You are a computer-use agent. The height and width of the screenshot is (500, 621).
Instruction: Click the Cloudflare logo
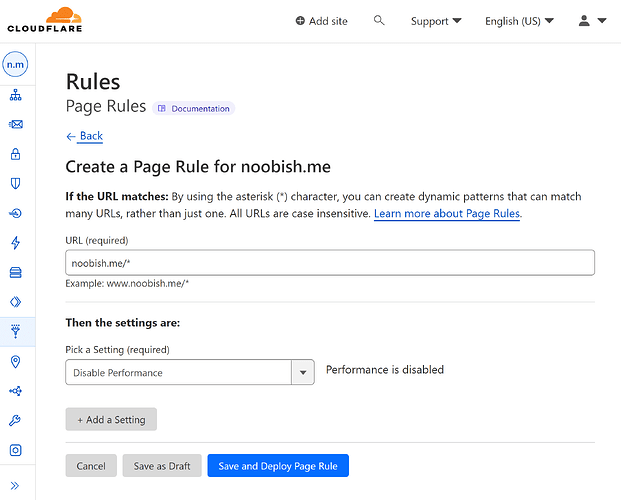[45, 20]
